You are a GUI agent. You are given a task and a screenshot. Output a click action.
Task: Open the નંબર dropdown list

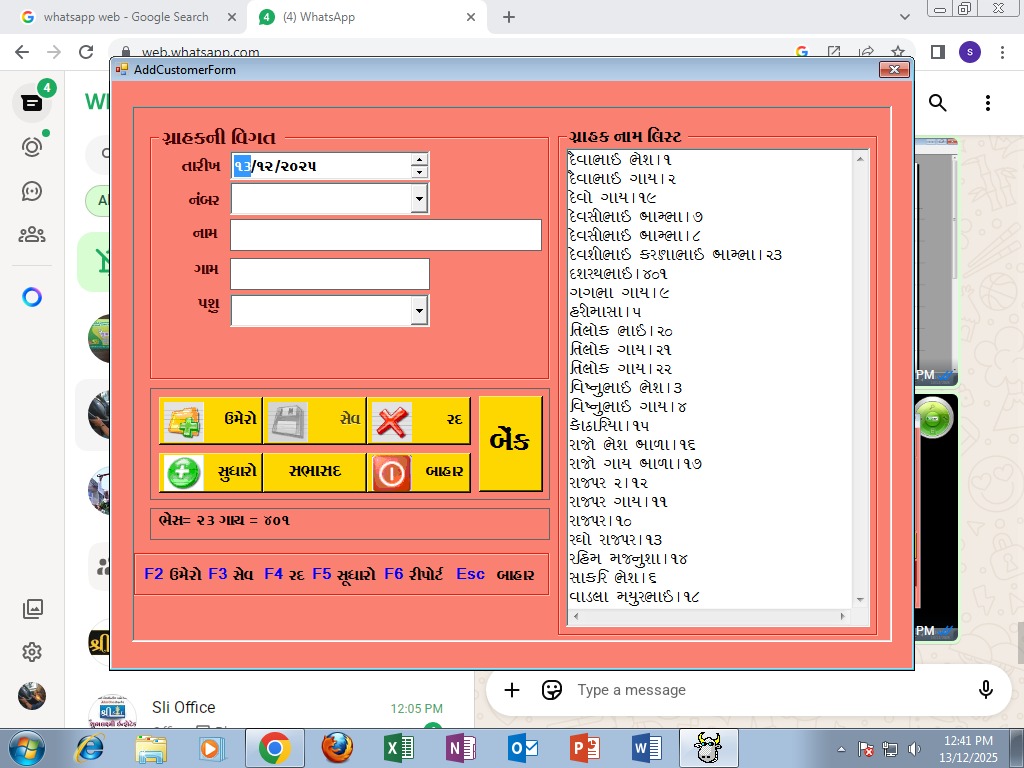pyautogui.click(x=419, y=198)
